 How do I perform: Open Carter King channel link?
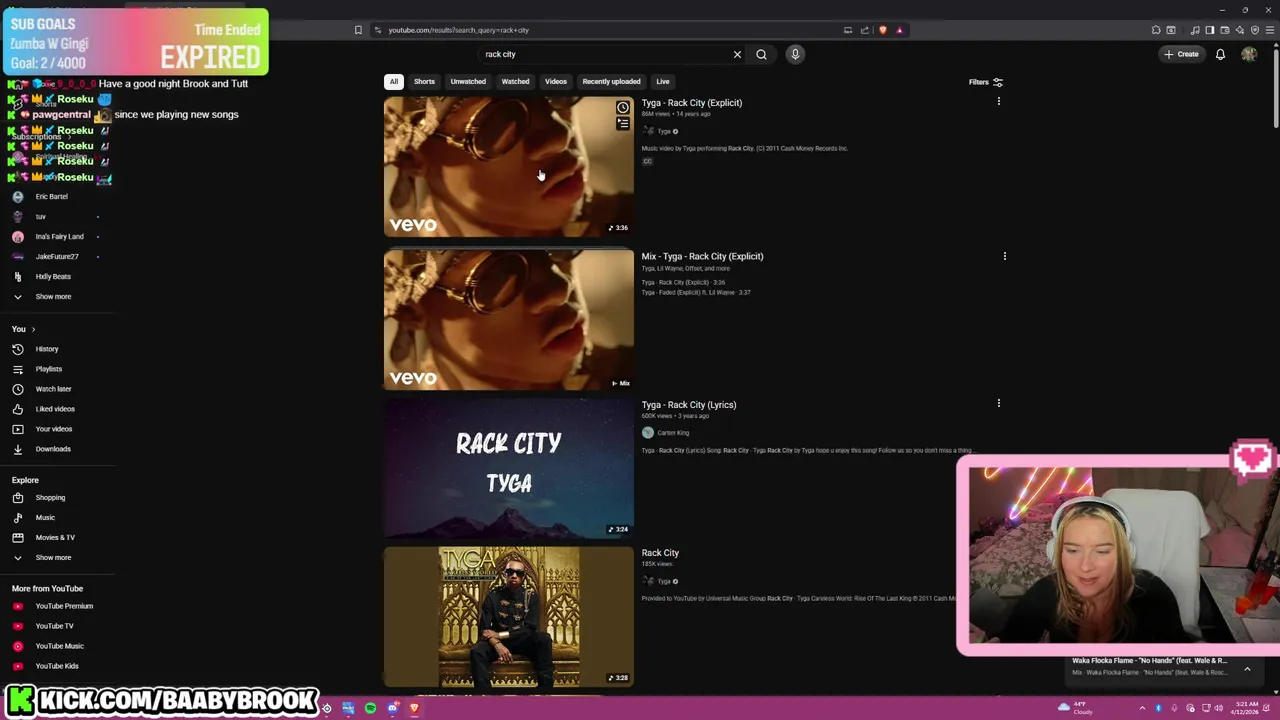673,433
